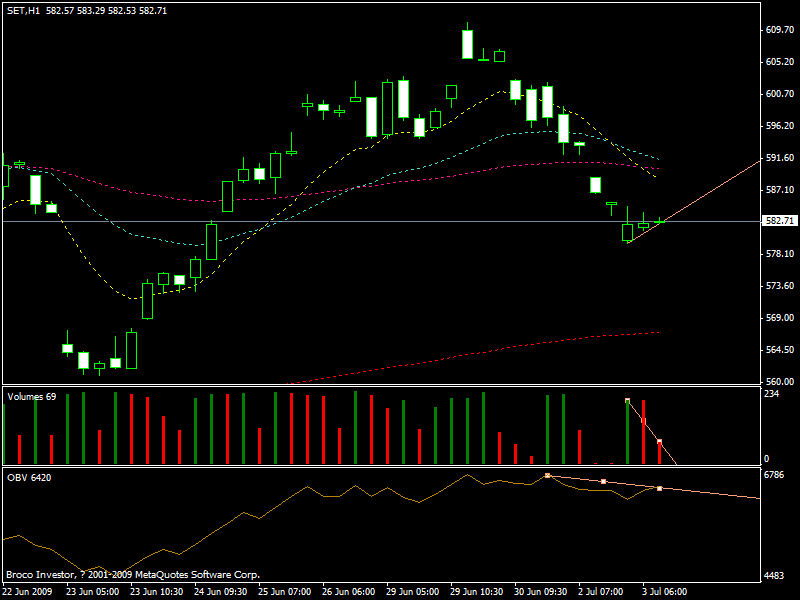The width and height of the screenshot is (800, 600).
Task: Select top anchor point of Volumes trendline
Action: pyautogui.click(x=628, y=401)
